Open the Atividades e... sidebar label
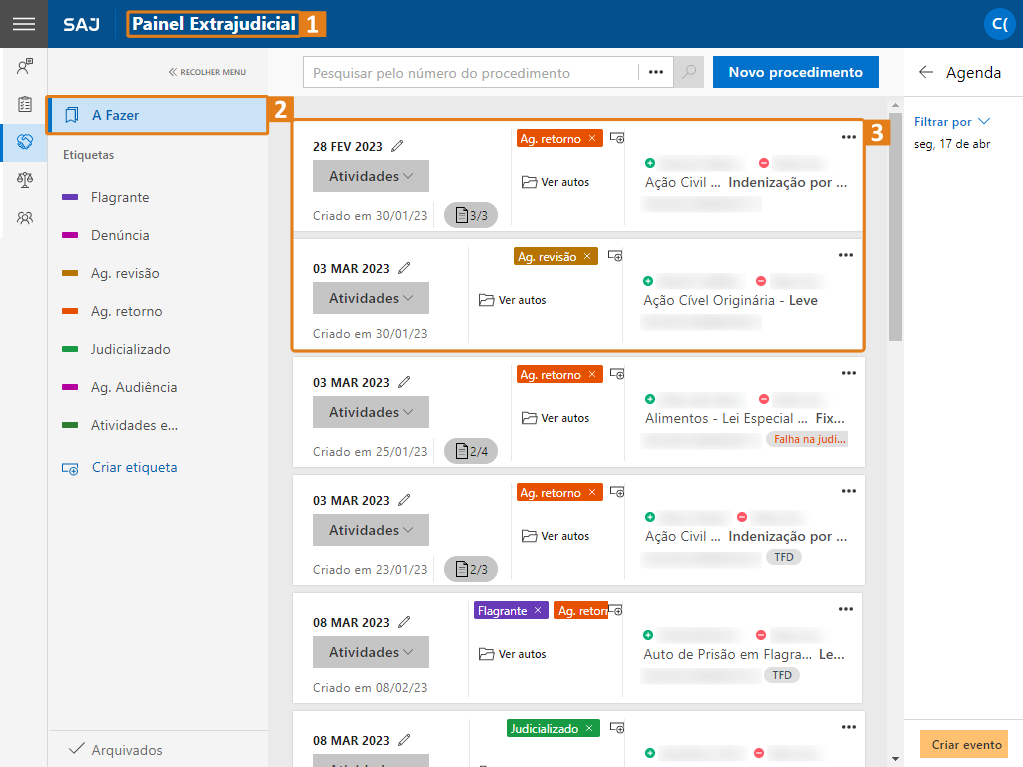1023x767 pixels. coord(134,425)
